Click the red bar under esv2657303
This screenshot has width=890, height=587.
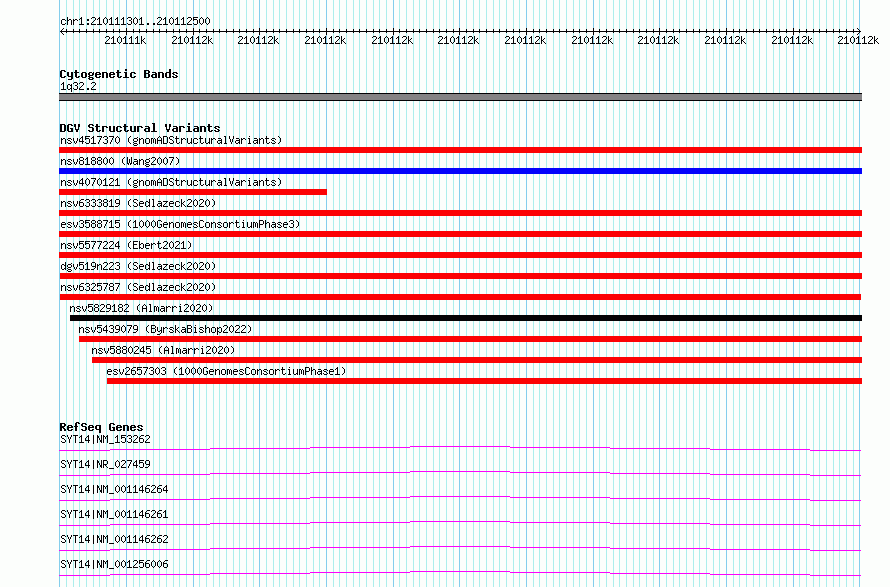484,381
